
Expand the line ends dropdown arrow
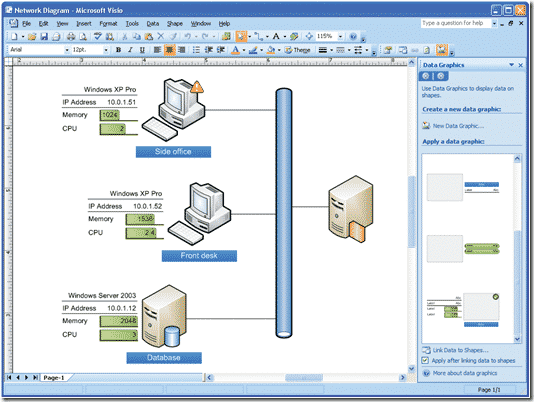367,50
